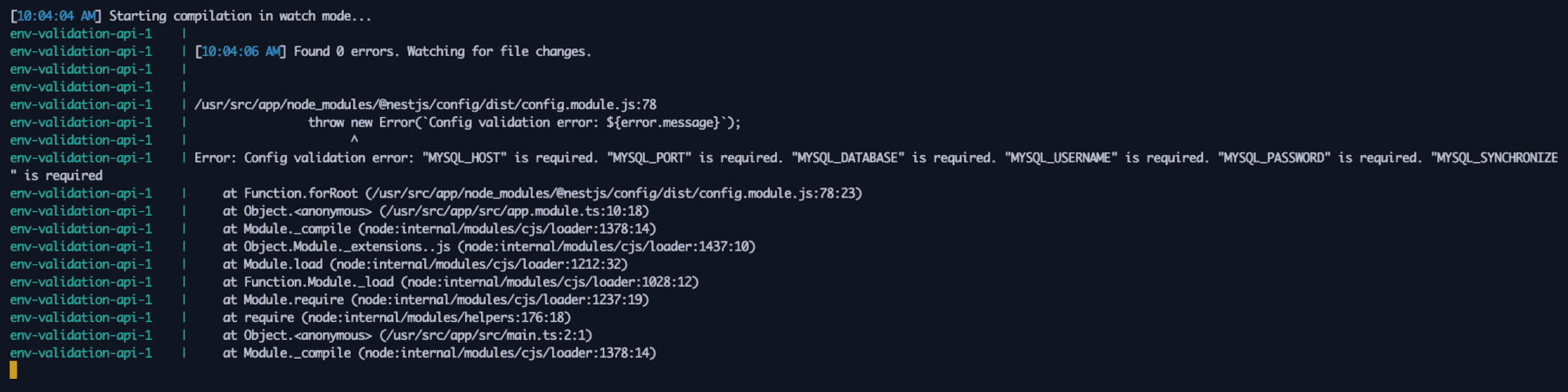Click the caret marker under the throw statement

point(354,140)
